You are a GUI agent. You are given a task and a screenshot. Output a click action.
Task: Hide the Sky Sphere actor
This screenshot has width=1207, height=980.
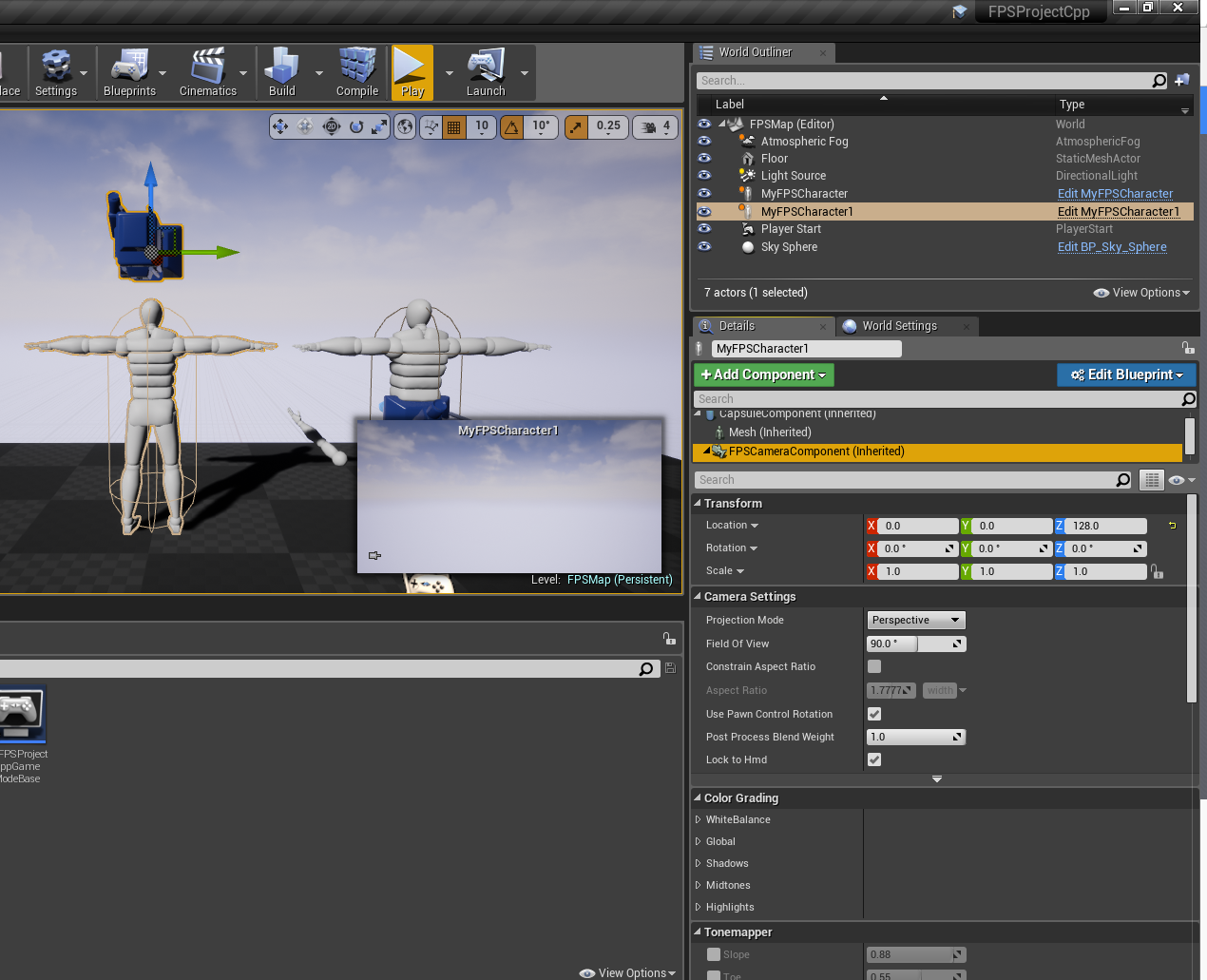(x=704, y=246)
